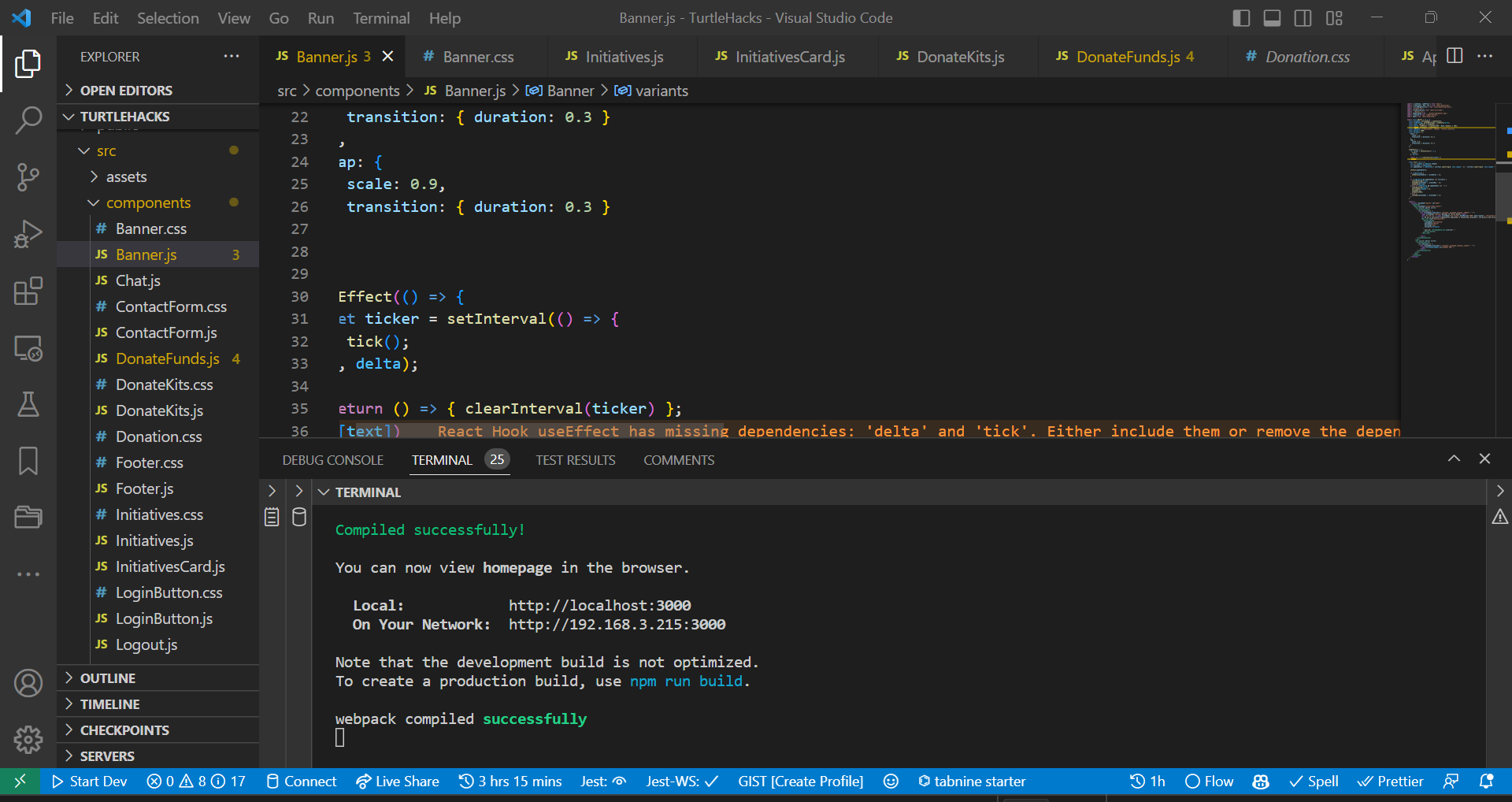
Task: Toggle the bottom panel visibility
Action: coord(1272,18)
